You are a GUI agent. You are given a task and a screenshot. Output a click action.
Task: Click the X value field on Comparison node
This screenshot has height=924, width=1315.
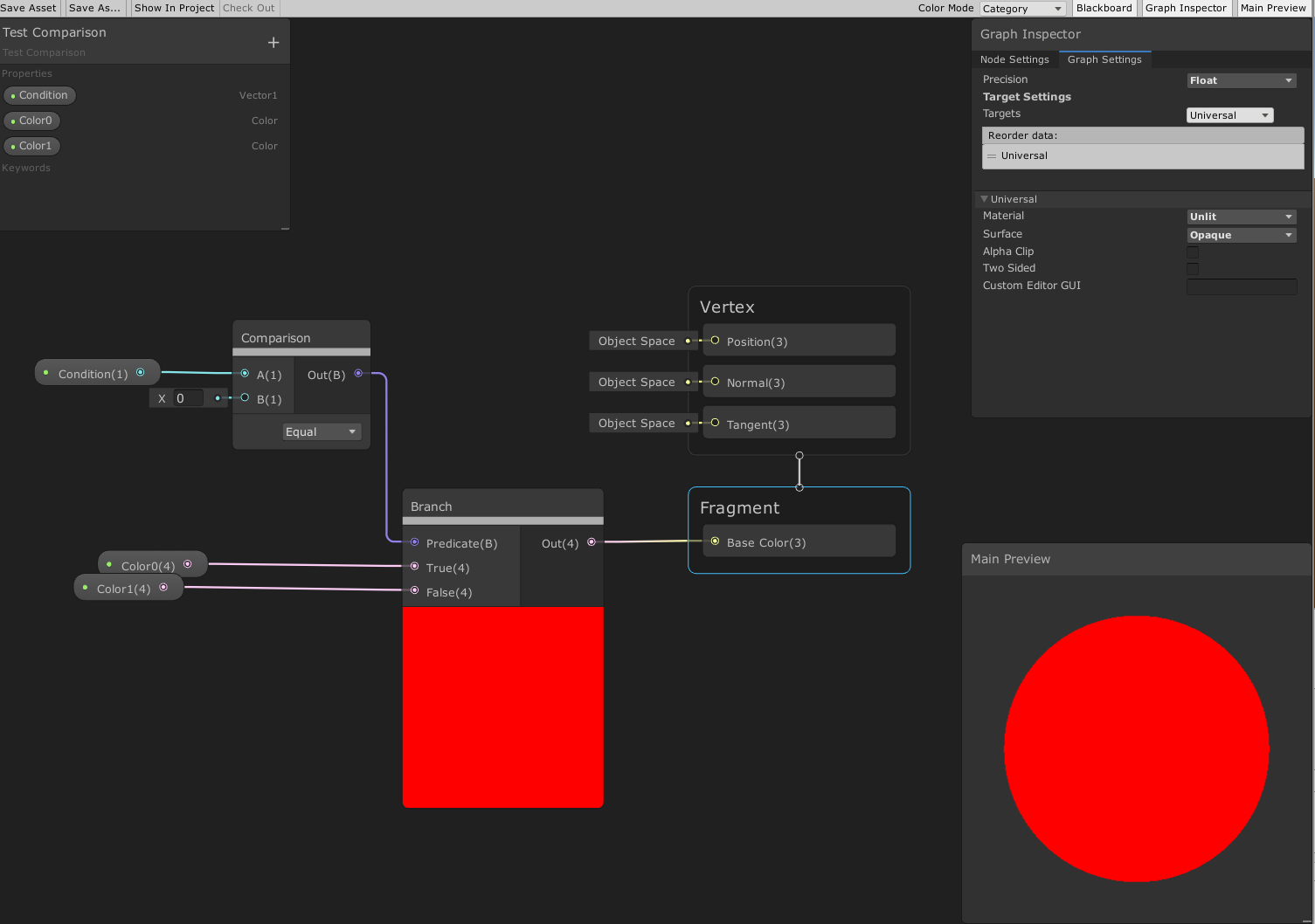tap(186, 397)
